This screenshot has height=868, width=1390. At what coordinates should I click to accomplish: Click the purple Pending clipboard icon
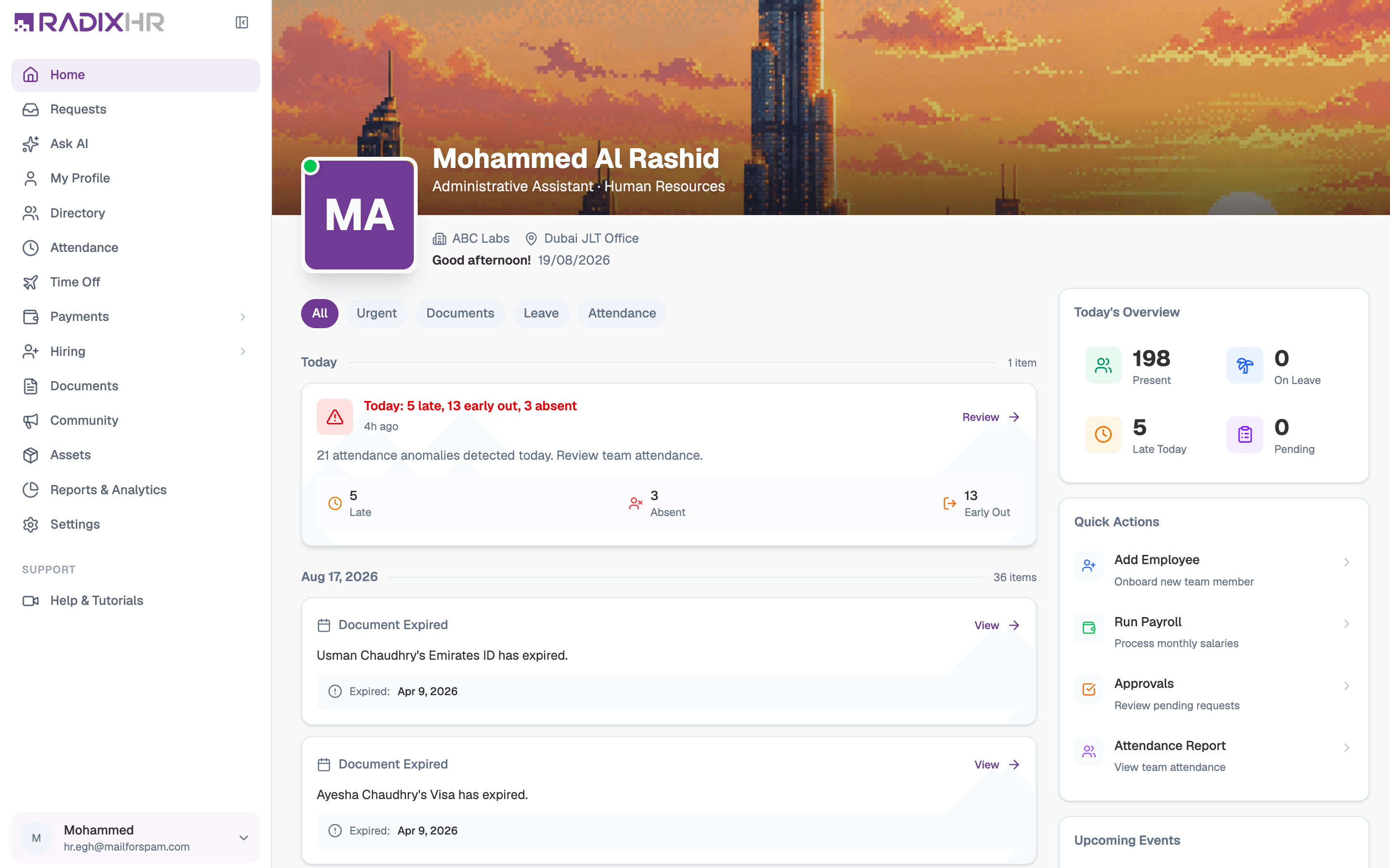1244,434
